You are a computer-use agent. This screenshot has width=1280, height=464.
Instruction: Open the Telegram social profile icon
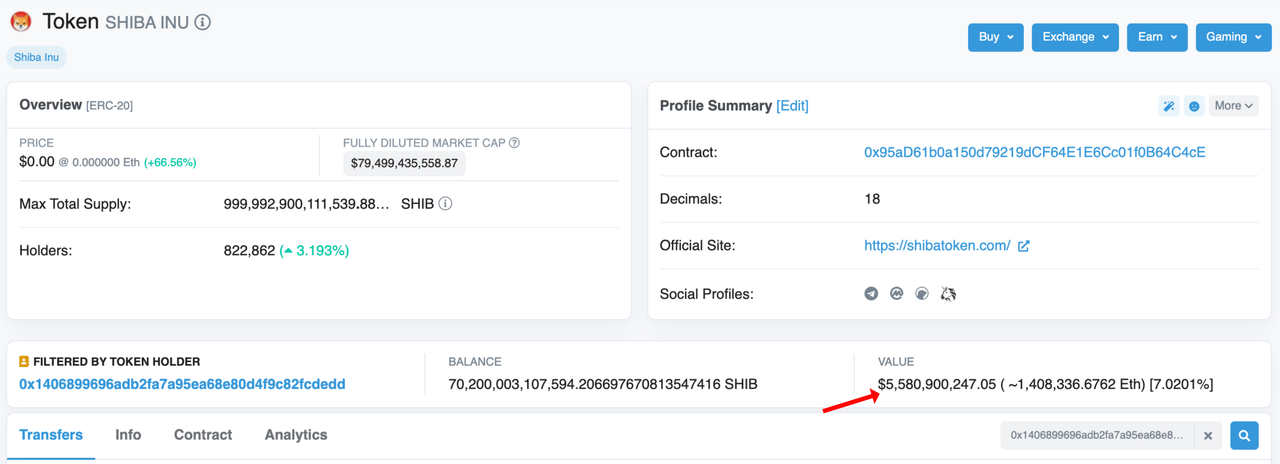(871, 294)
